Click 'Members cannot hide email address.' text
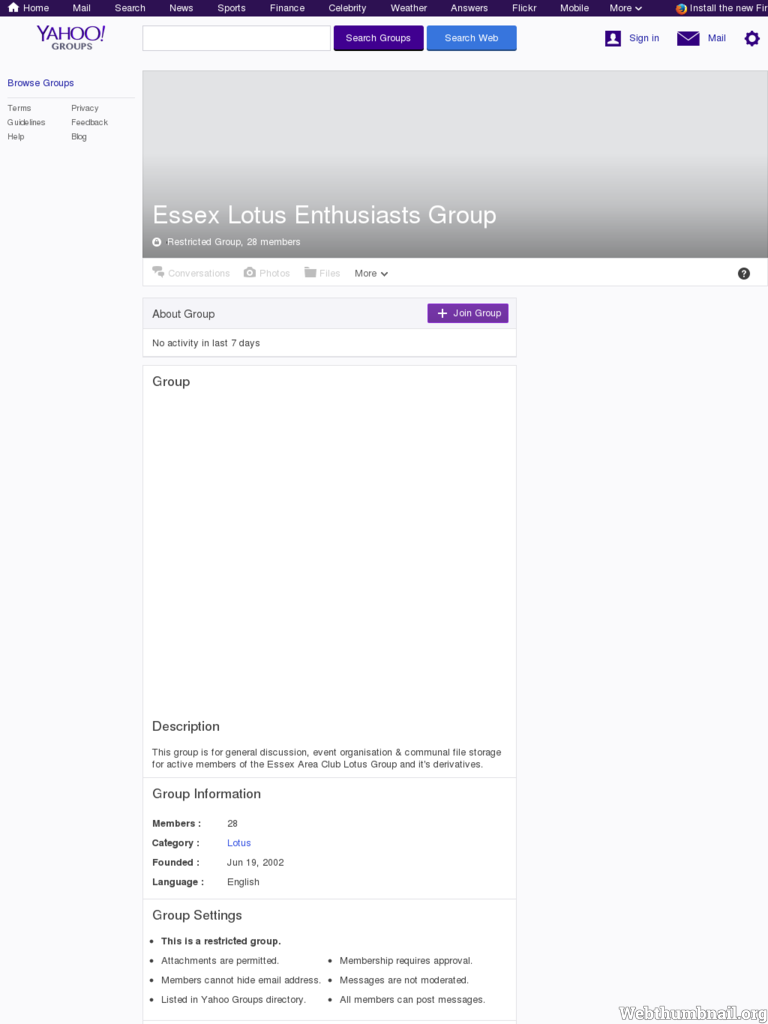 tap(241, 980)
